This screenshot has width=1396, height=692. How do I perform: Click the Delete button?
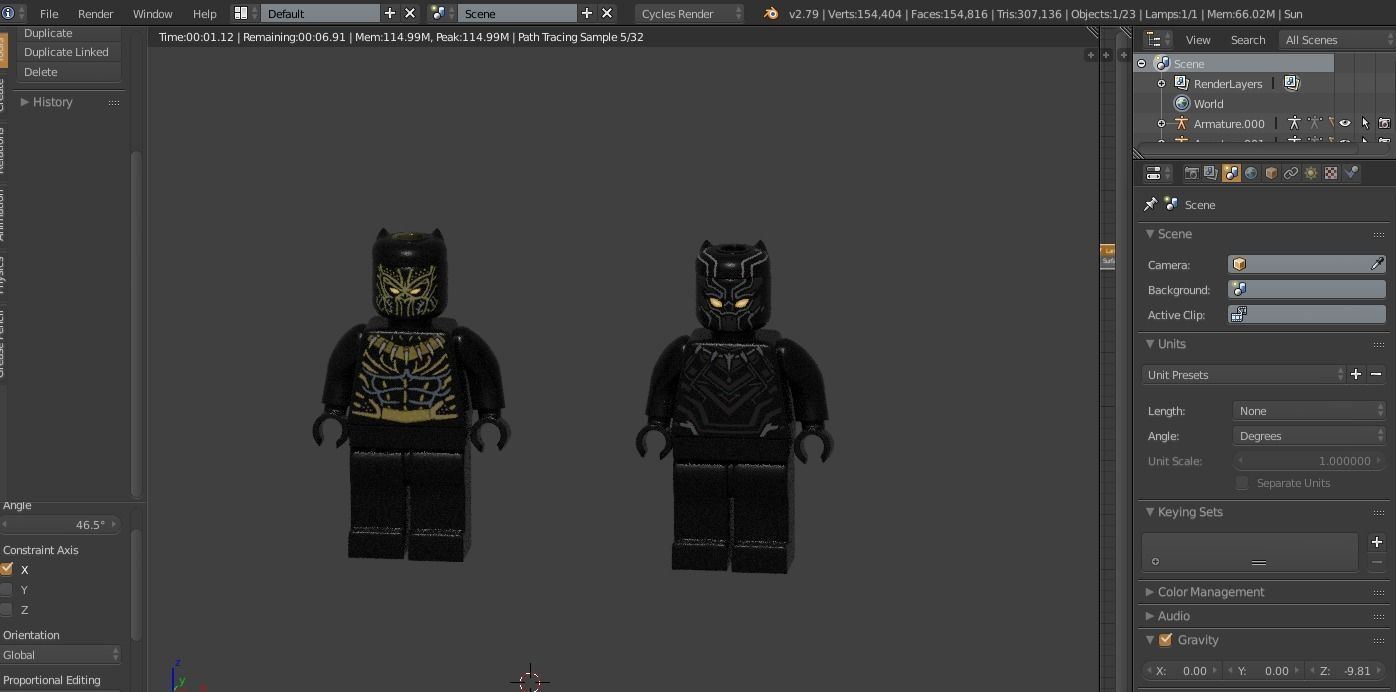click(x=68, y=71)
